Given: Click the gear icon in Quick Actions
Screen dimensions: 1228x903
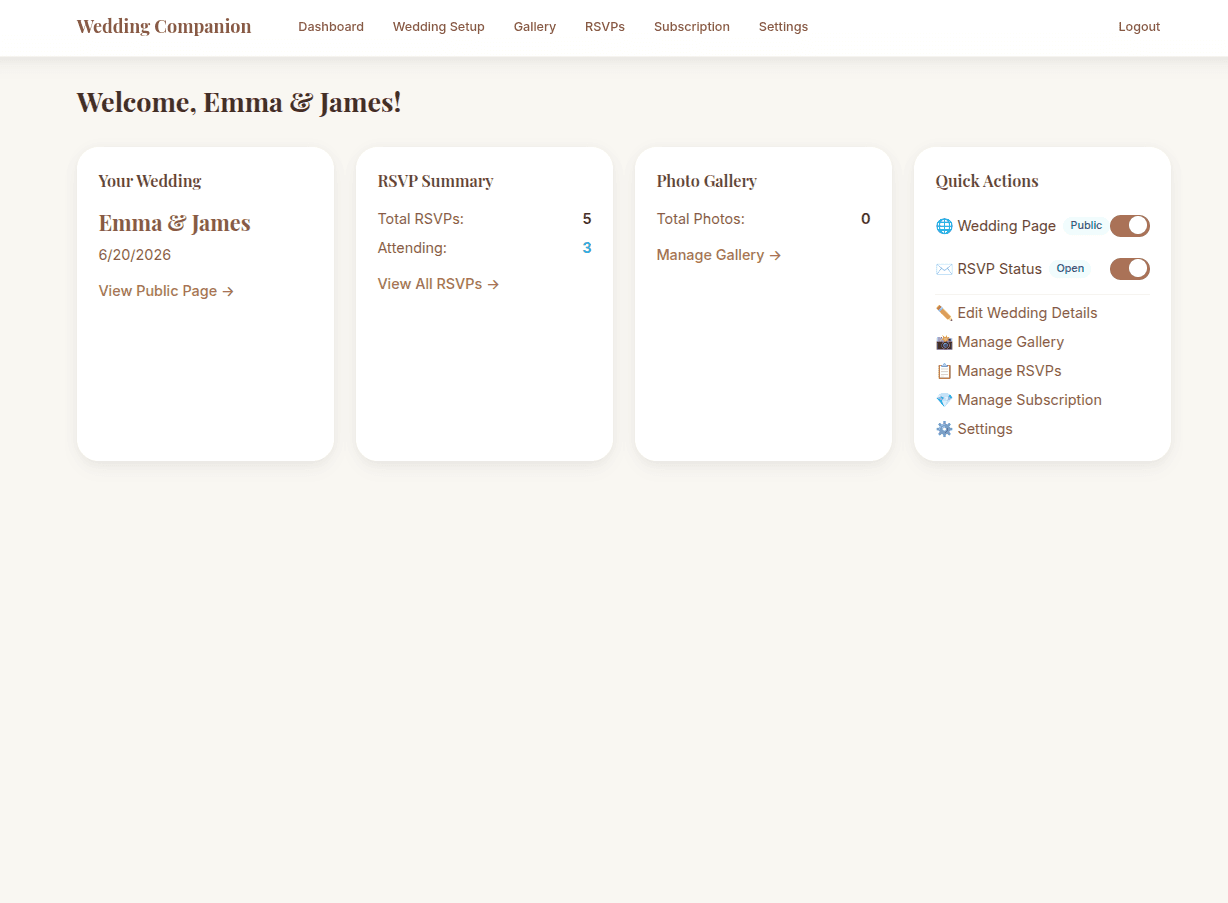Looking at the screenshot, I should 944,429.
